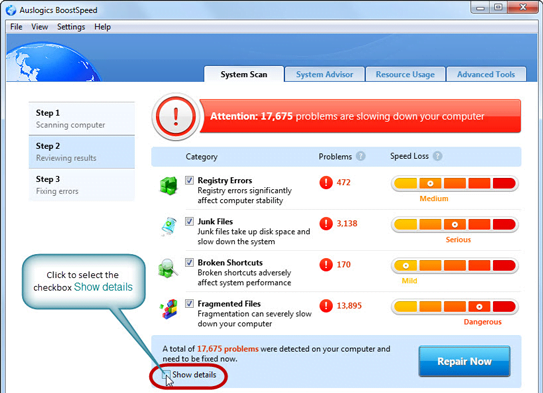The width and height of the screenshot is (543, 393).
Task: Click the Registry Errors title text
Action: click(x=225, y=180)
